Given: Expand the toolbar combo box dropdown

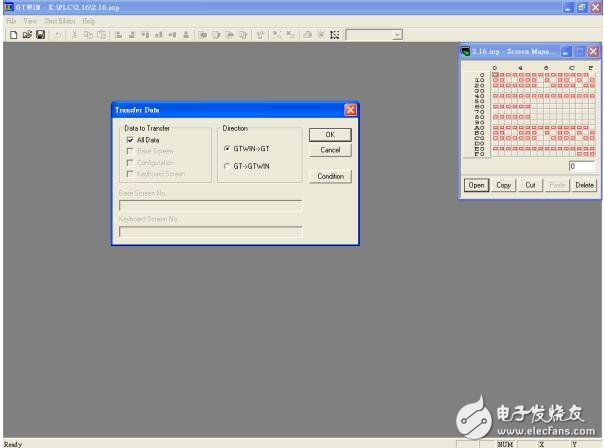Looking at the screenshot, I should point(397,35).
